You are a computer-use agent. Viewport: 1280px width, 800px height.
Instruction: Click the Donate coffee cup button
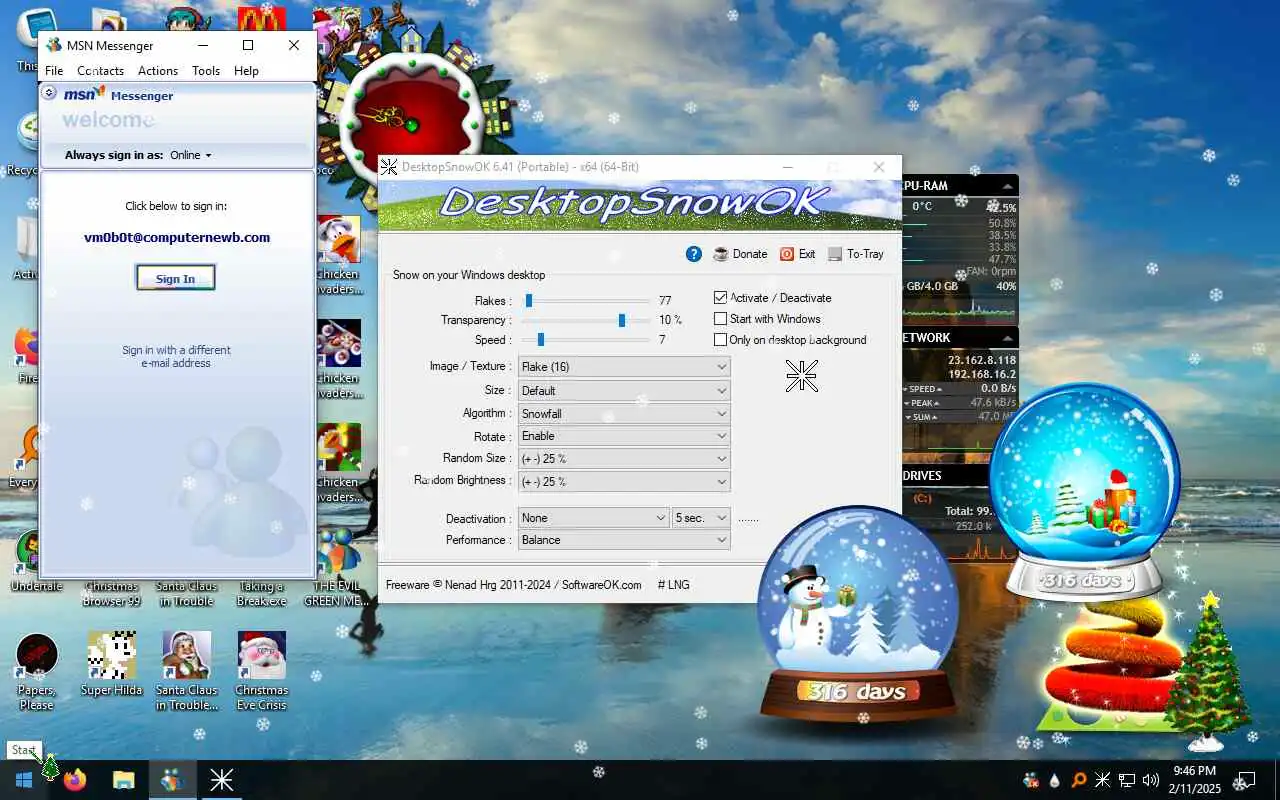[x=740, y=254]
